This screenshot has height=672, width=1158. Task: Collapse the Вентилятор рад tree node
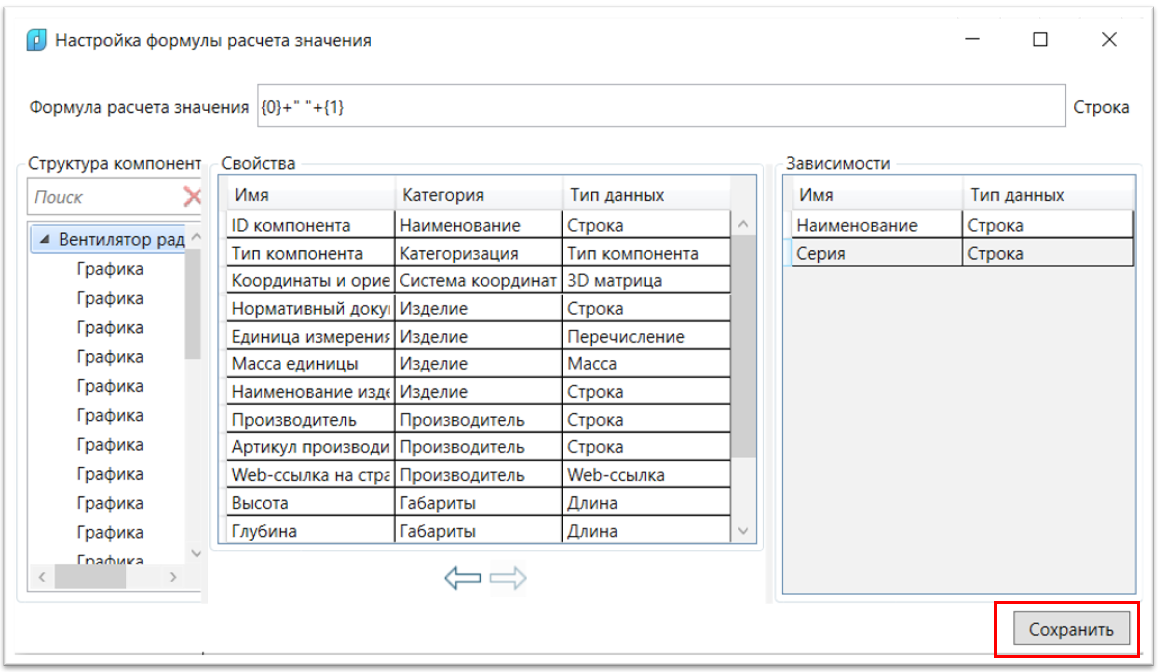click(45, 239)
